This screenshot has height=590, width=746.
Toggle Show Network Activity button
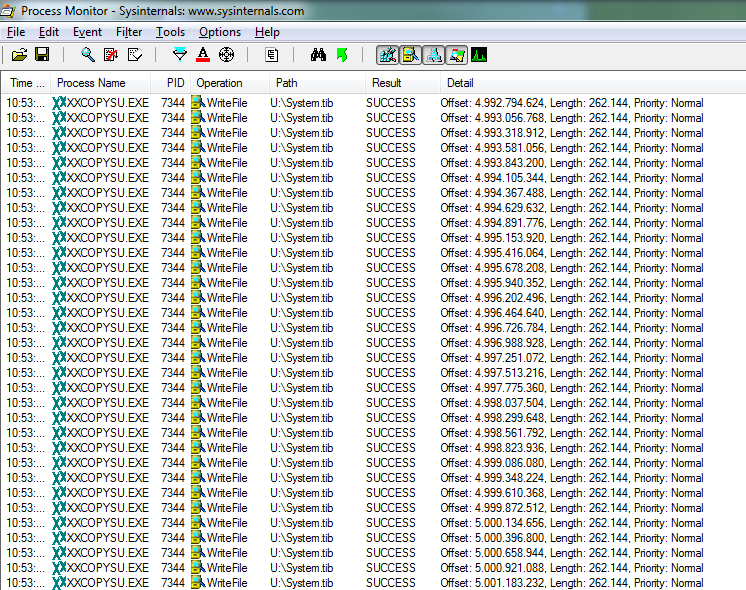coord(434,55)
